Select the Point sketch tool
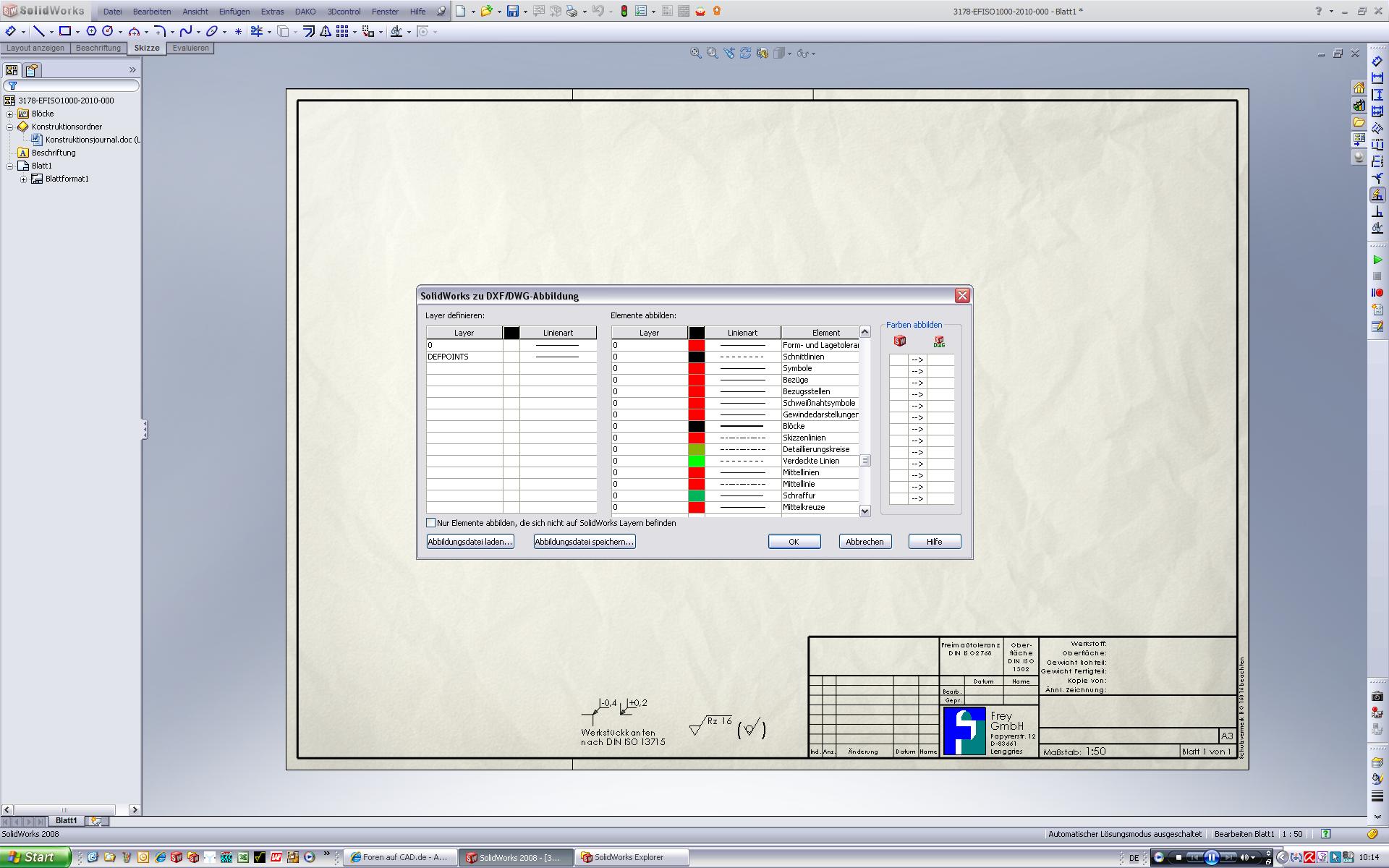This screenshot has height=868, width=1389. pos(238,32)
